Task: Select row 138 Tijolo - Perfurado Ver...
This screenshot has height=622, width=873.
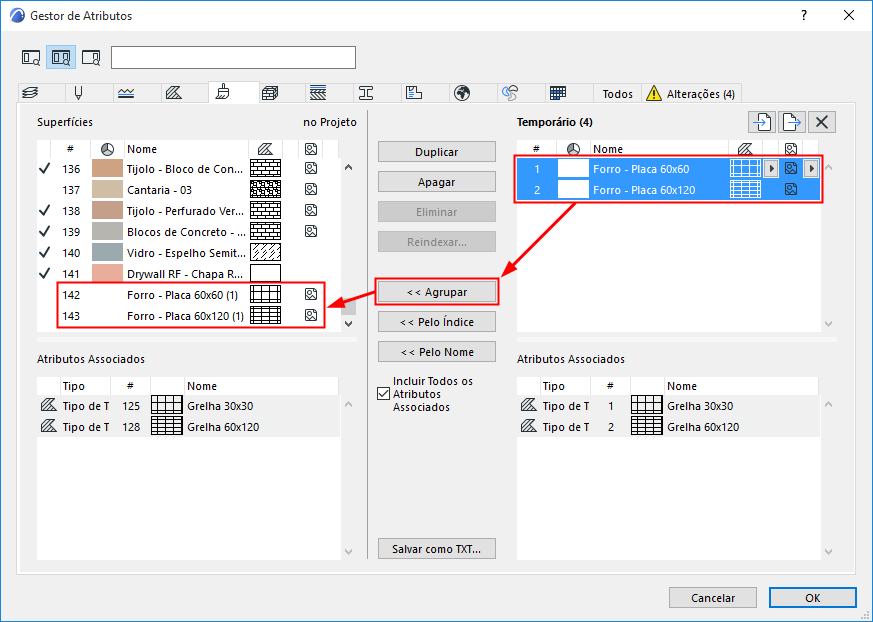Action: pos(189,210)
